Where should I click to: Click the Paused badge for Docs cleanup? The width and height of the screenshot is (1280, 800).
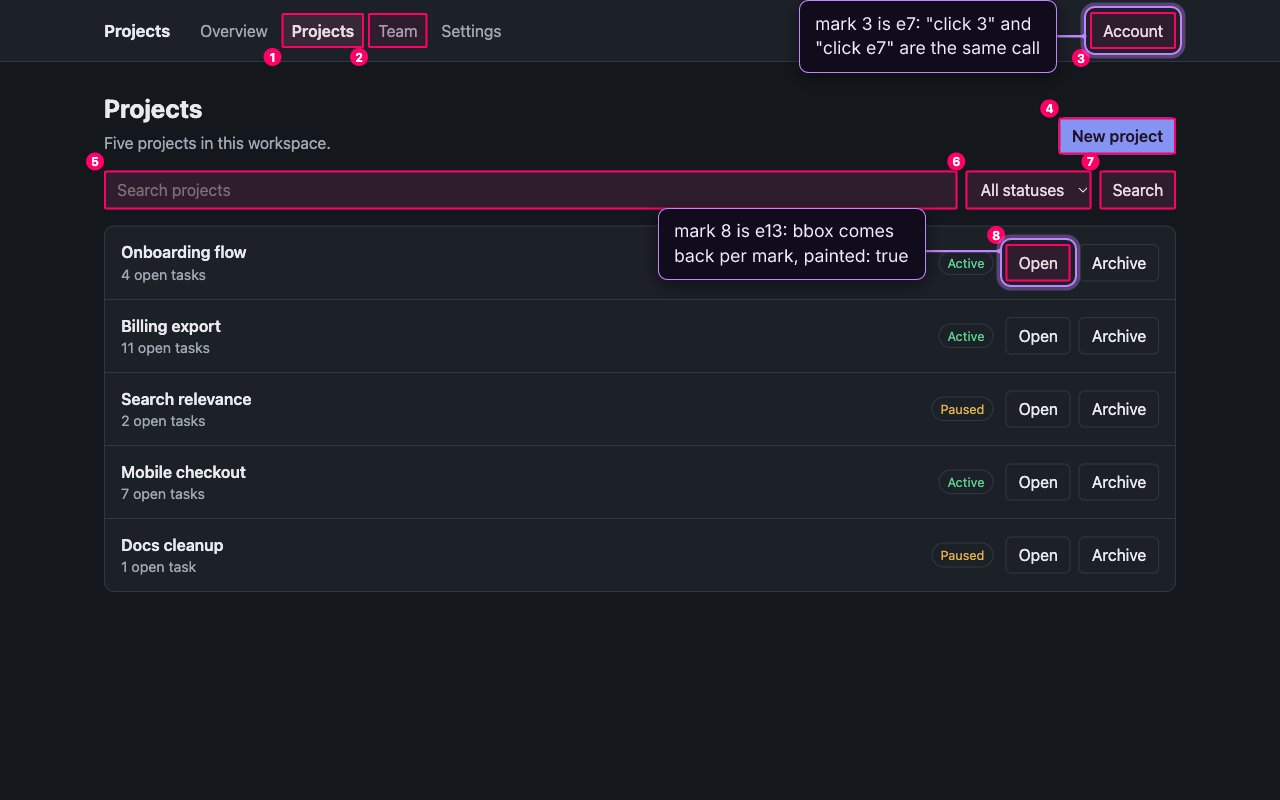pos(962,555)
